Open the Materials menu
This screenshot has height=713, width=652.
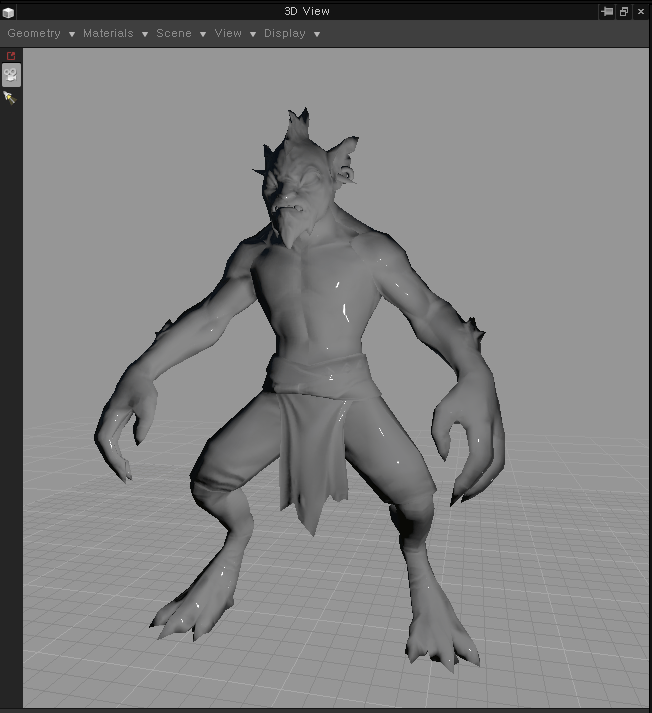click(108, 33)
